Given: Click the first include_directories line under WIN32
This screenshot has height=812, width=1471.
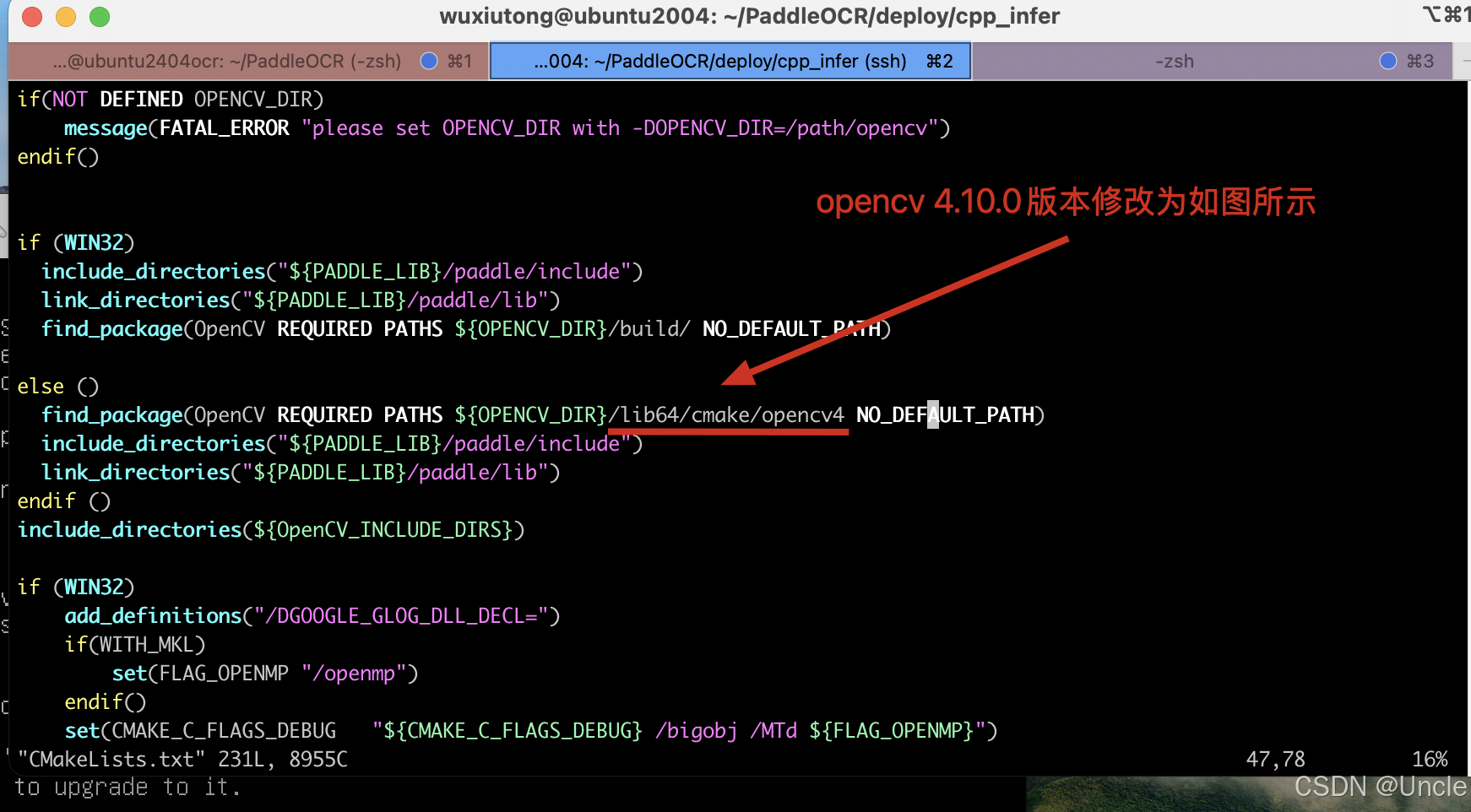Looking at the screenshot, I should click(x=342, y=272).
